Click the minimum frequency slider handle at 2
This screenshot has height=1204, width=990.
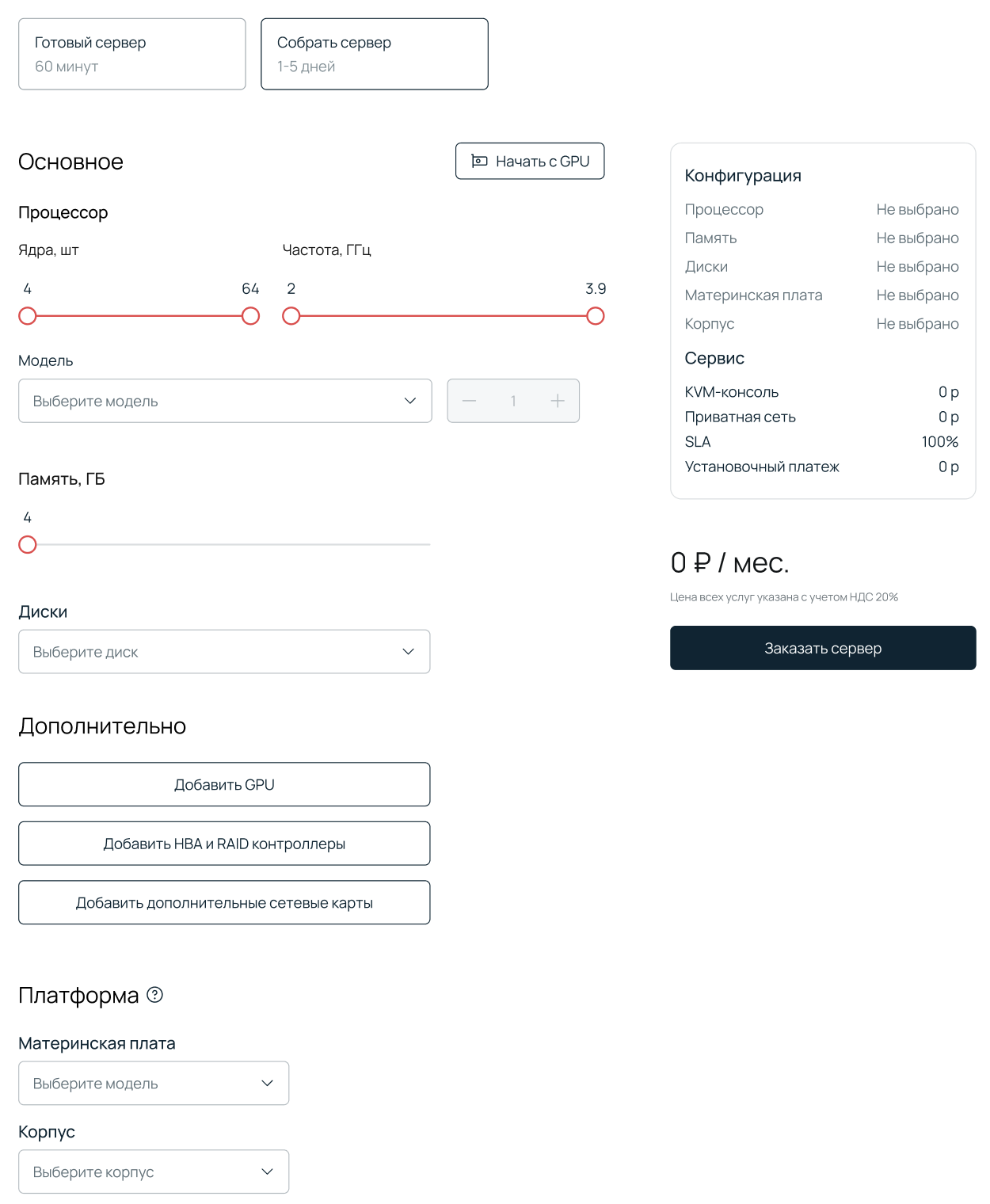(291, 316)
